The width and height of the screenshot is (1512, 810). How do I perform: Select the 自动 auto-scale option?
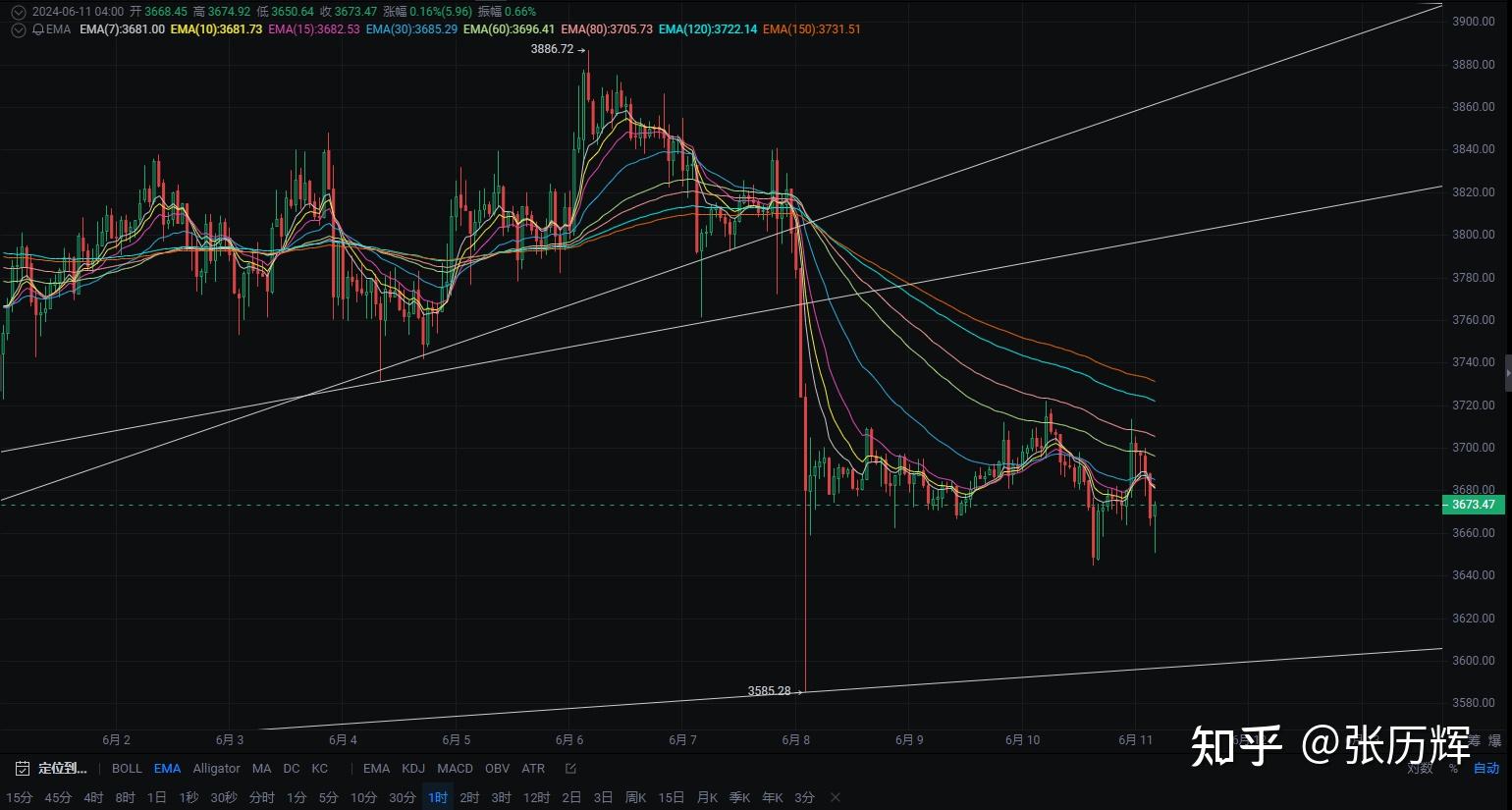click(1486, 768)
